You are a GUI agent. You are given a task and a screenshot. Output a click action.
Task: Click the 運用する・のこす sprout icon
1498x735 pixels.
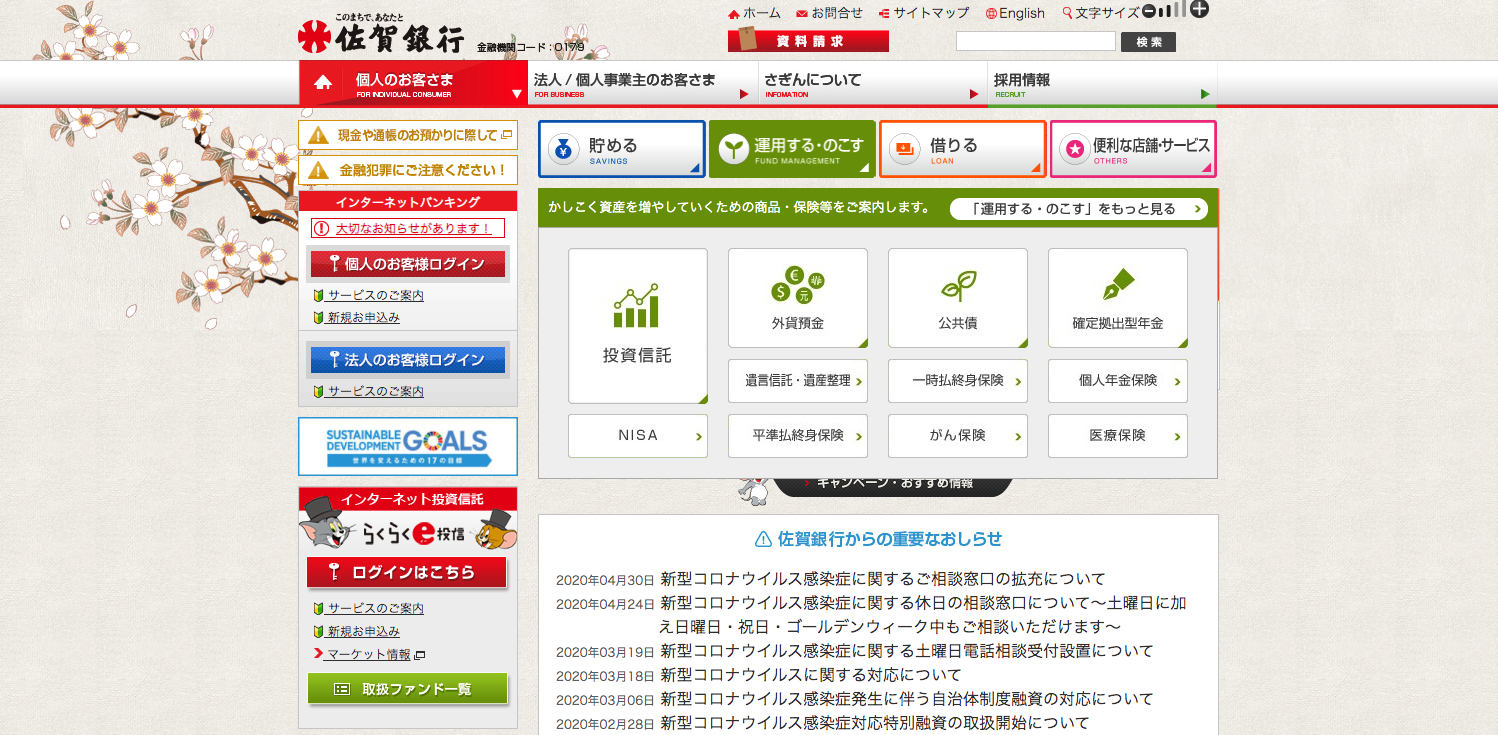coord(734,149)
